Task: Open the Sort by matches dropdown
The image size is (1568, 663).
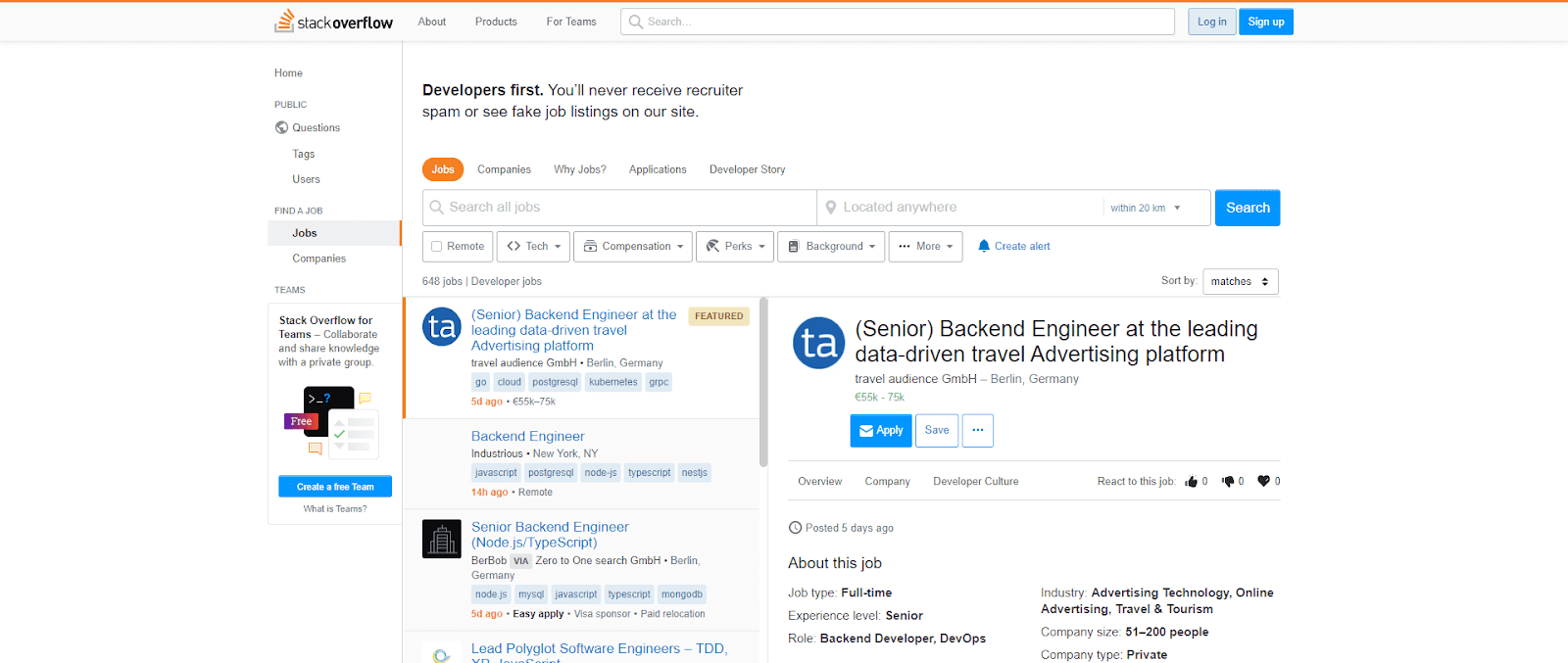Action: (x=1241, y=282)
